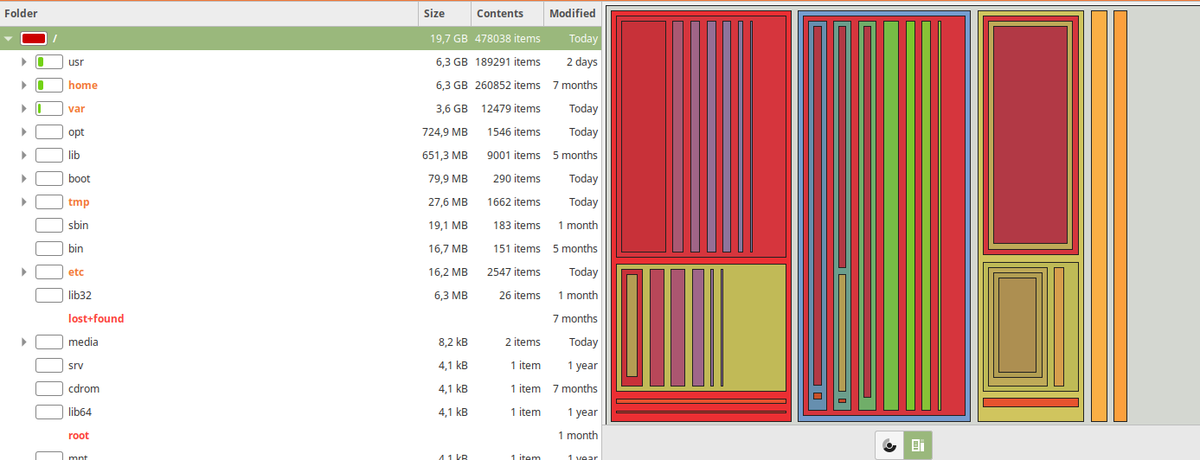Click the red usage bar for /
The width and height of the screenshot is (1200, 460).
(34, 39)
